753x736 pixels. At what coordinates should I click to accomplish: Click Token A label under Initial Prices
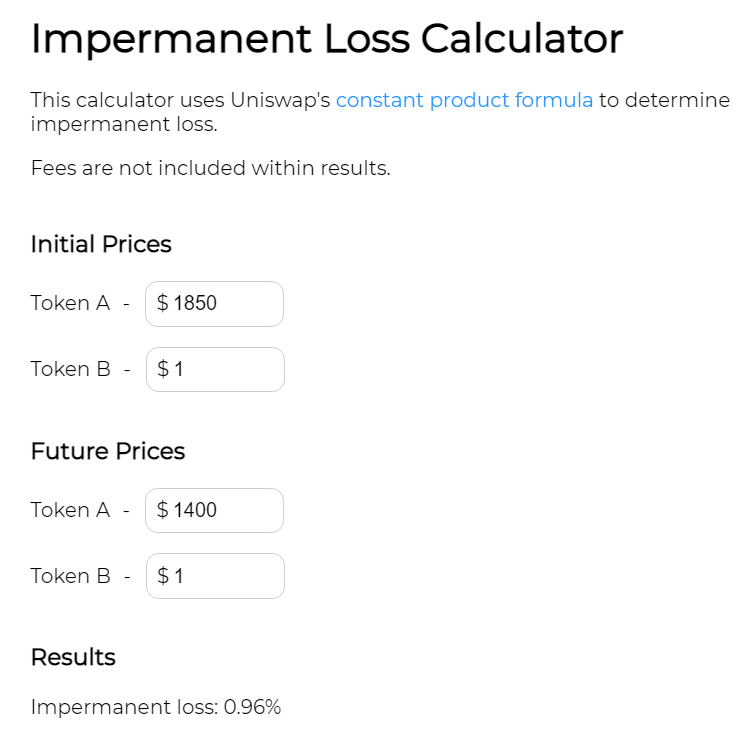(x=70, y=303)
